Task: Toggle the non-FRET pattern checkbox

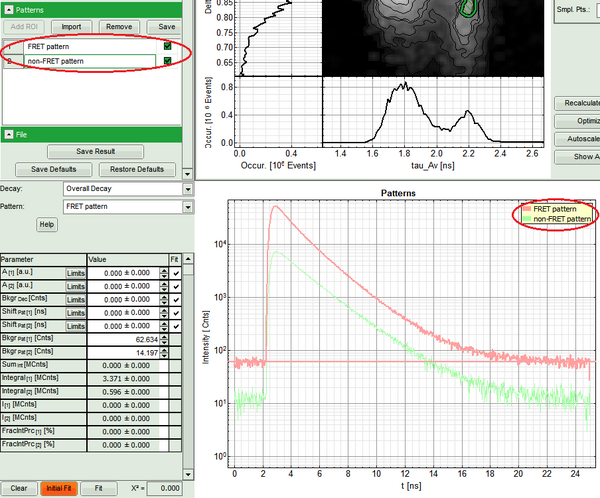Action: [167, 61]
